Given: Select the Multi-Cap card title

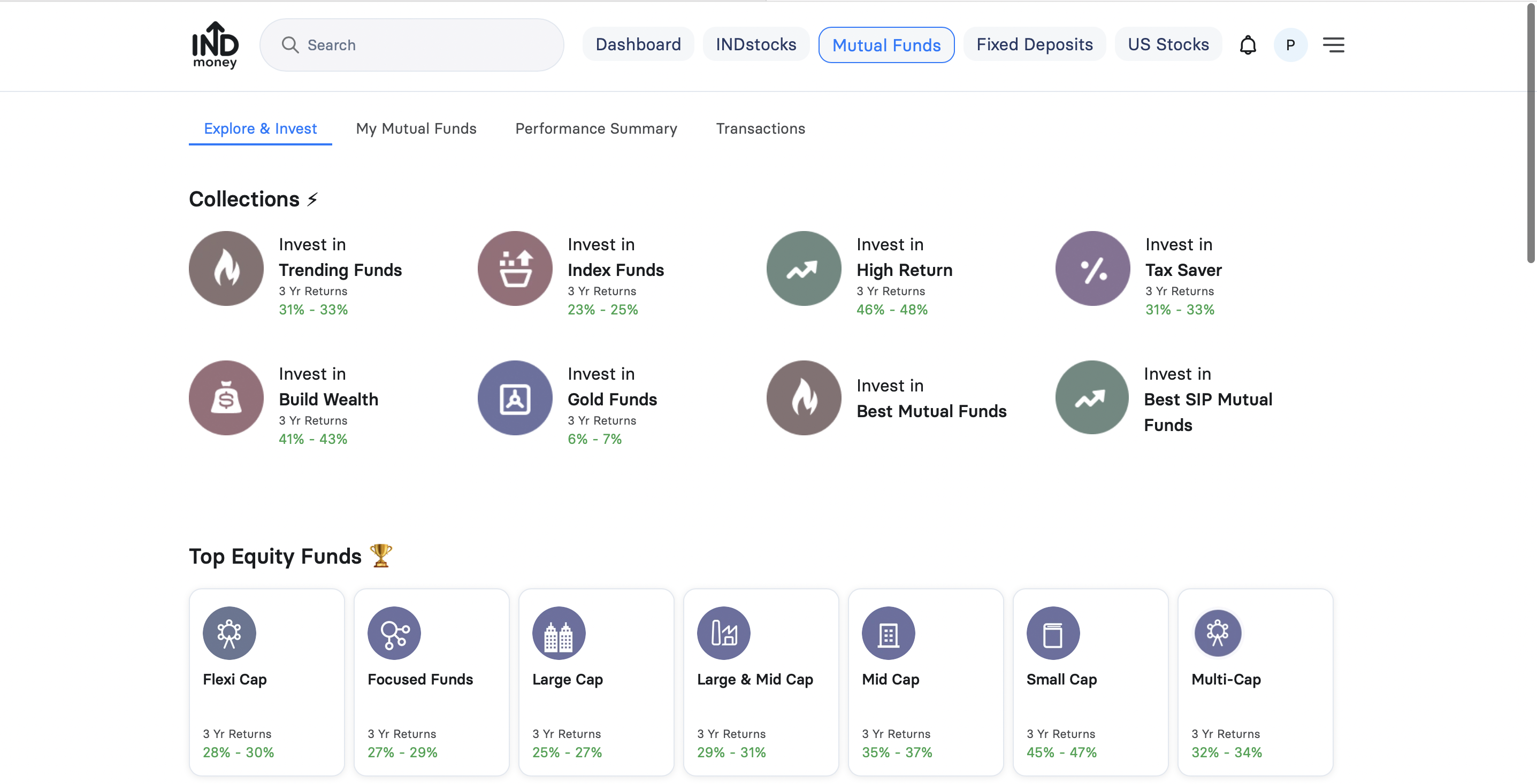Looking at the screenshot, I should coord(1226,679).
